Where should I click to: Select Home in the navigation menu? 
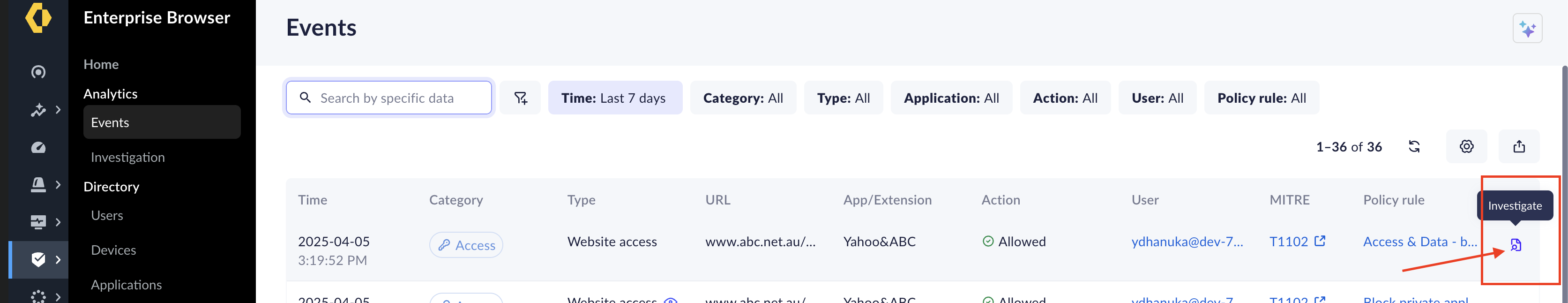point(101,65)
